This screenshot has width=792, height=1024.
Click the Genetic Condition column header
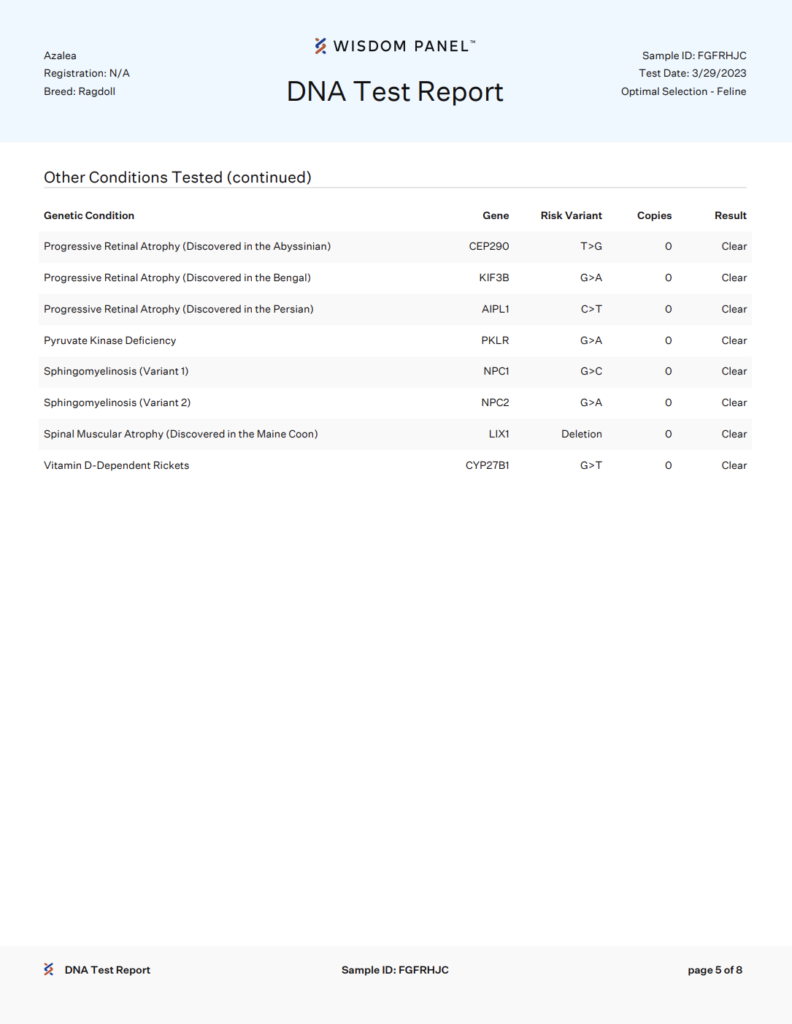coord(89,216)
